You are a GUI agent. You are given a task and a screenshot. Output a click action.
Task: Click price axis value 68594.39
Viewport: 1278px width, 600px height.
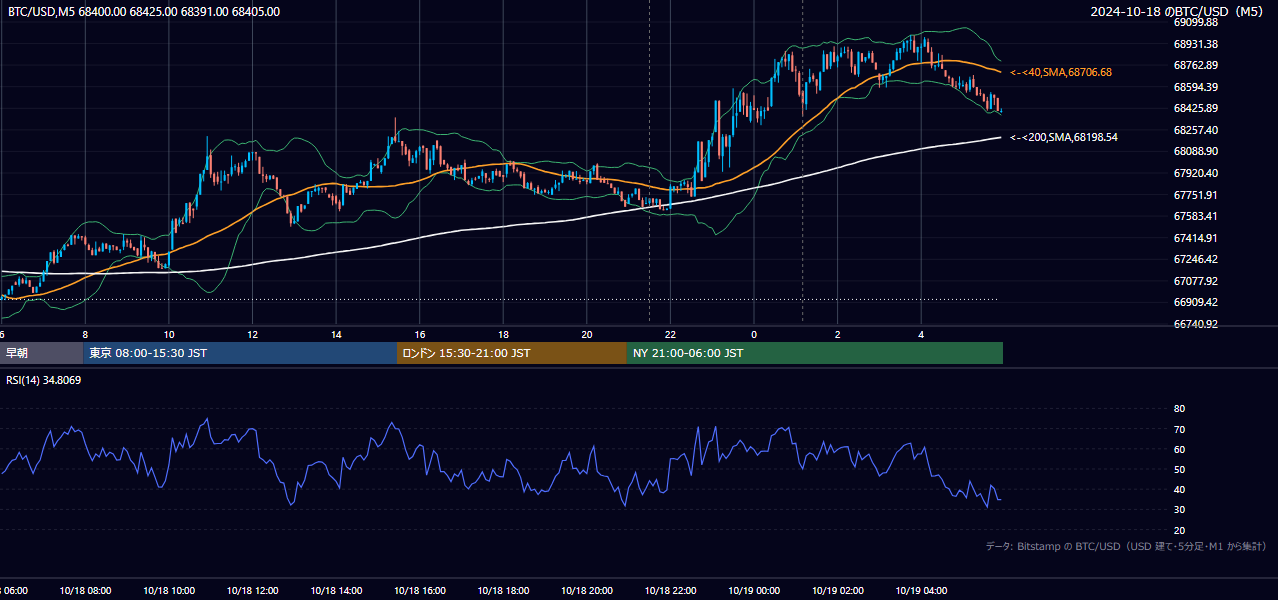1195,87
